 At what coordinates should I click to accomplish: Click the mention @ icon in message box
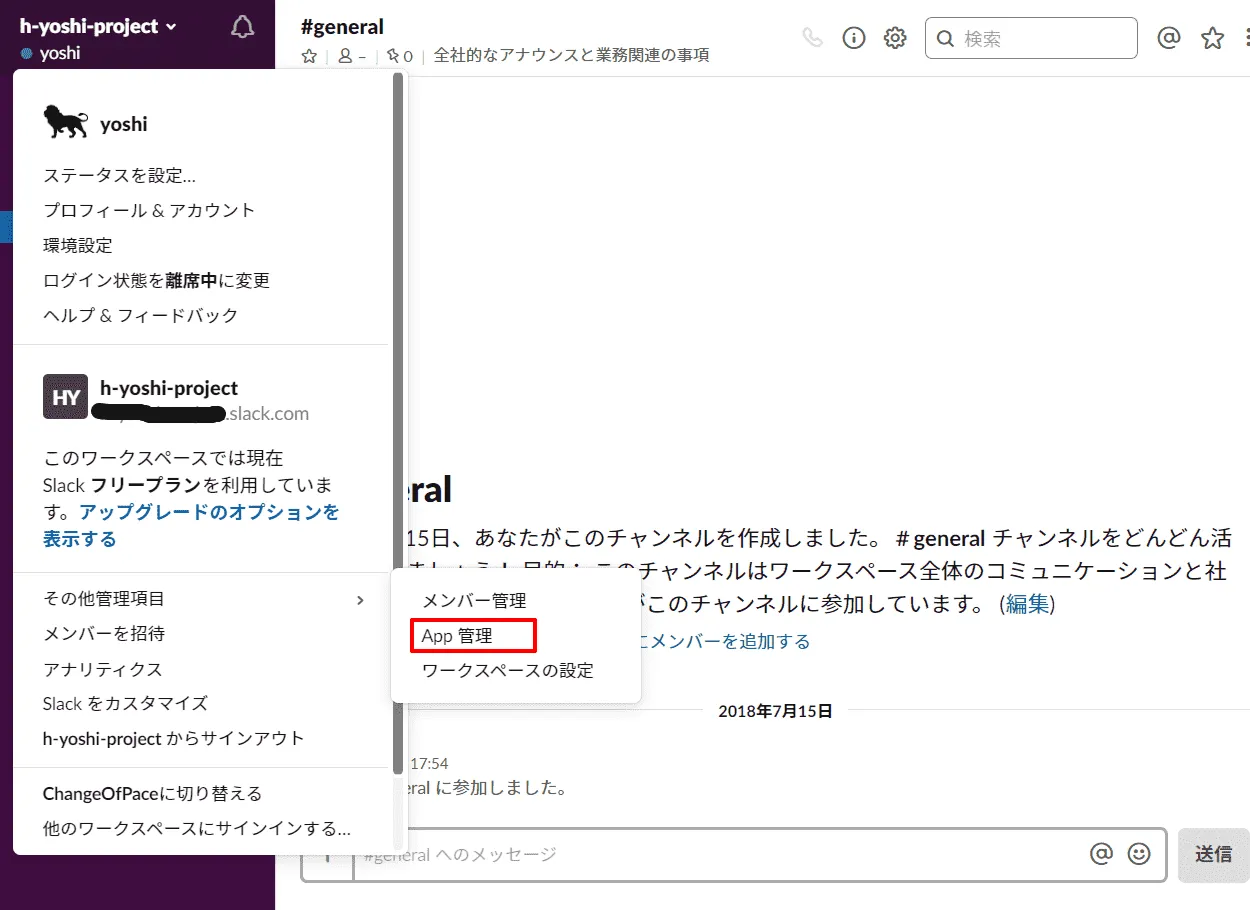click(x=1100, y=854)
